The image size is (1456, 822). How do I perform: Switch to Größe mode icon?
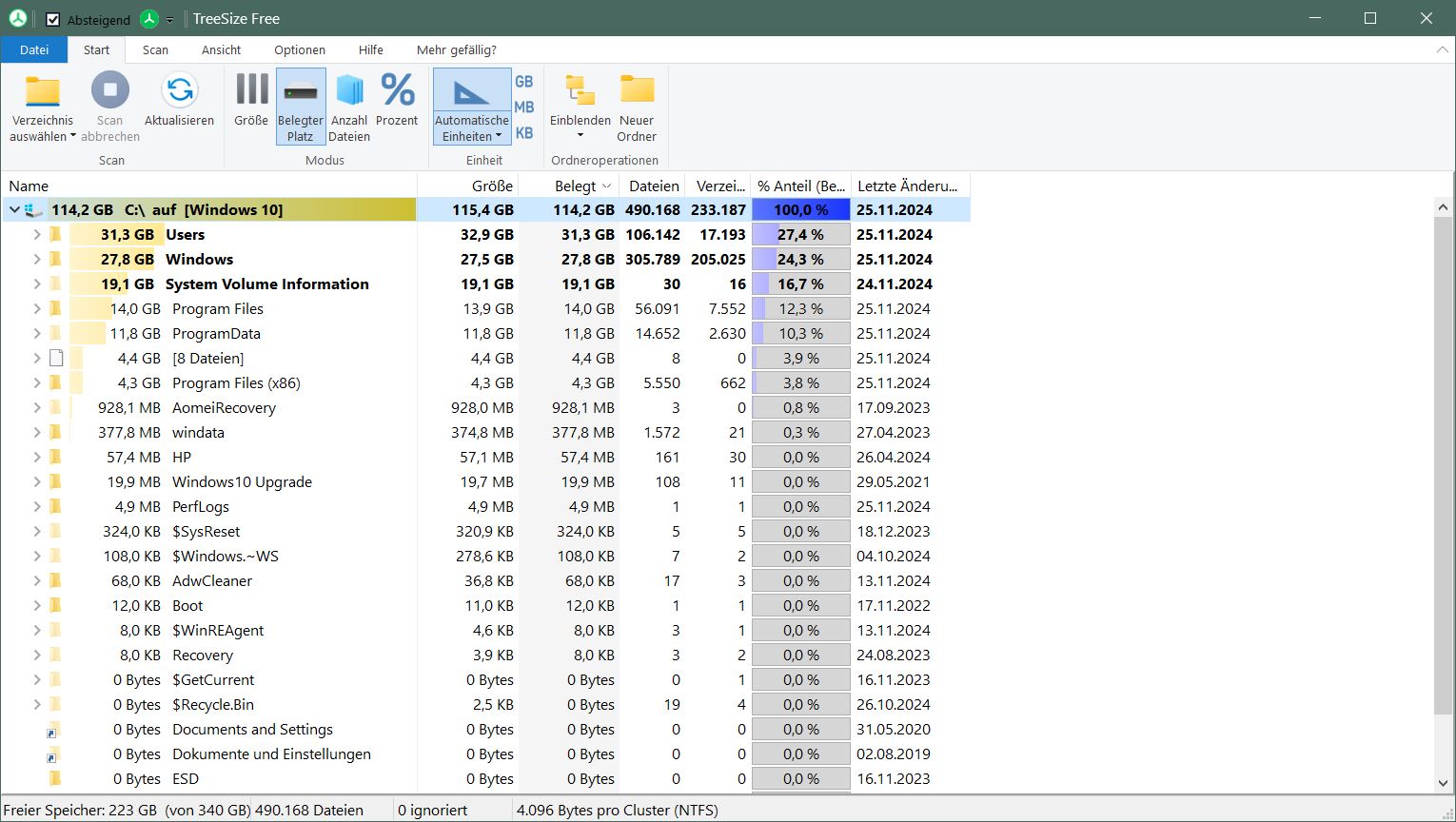(251, 89)
